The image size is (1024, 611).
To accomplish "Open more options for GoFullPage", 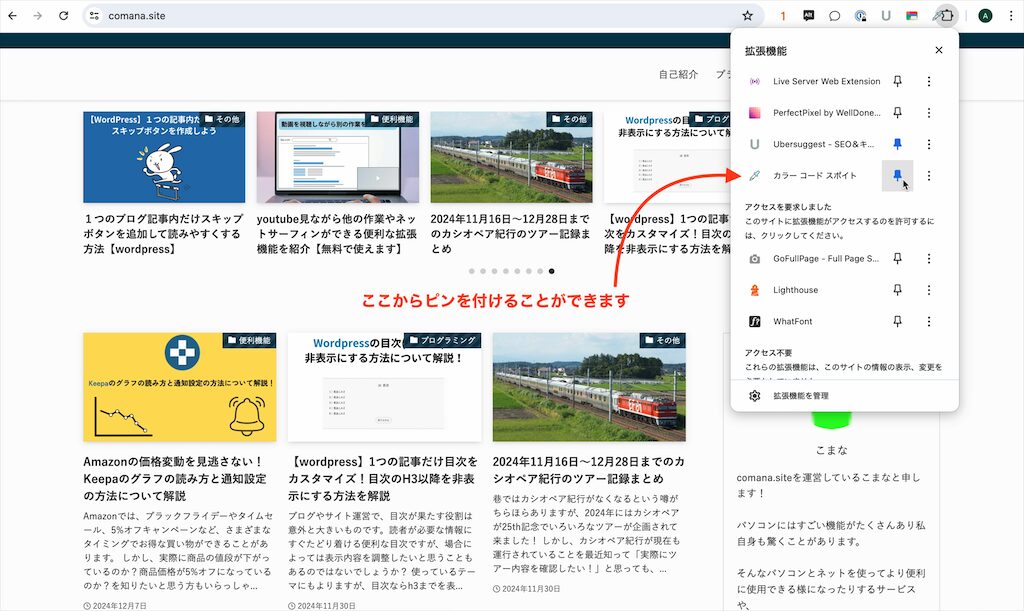I will pos(929,258).
